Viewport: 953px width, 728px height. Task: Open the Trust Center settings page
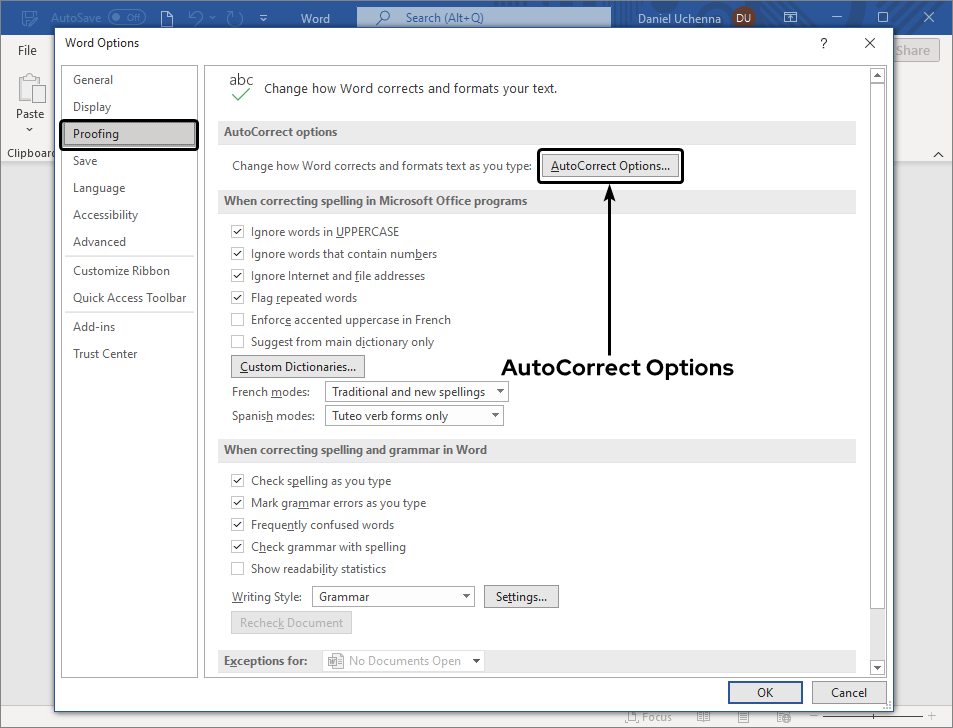point(105,353)
